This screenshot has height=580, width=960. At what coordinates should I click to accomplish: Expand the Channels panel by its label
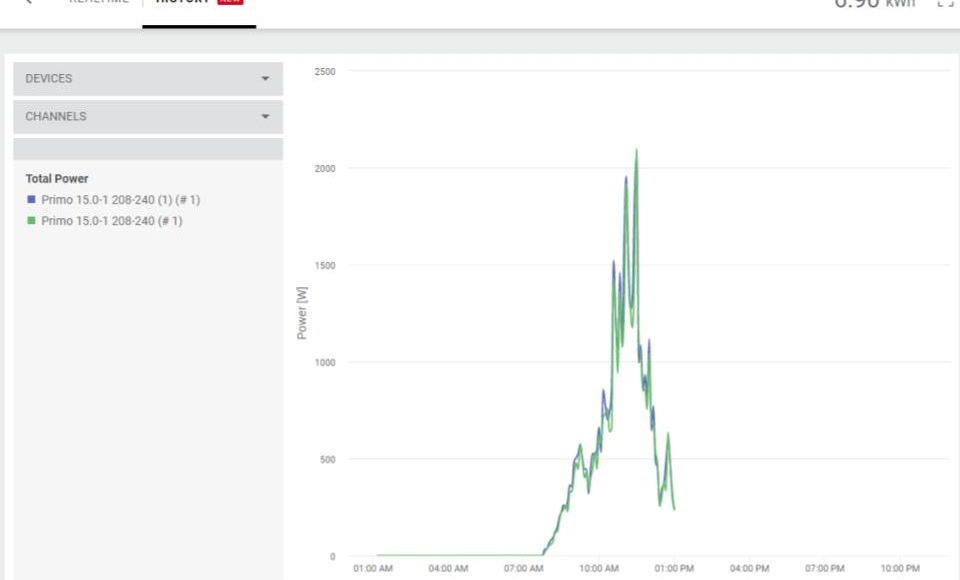click(56, 117)
